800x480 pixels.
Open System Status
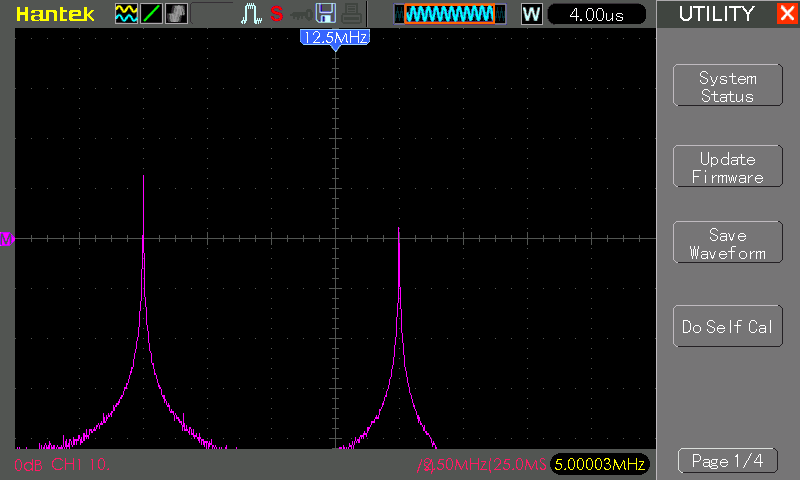pos(728,85)
